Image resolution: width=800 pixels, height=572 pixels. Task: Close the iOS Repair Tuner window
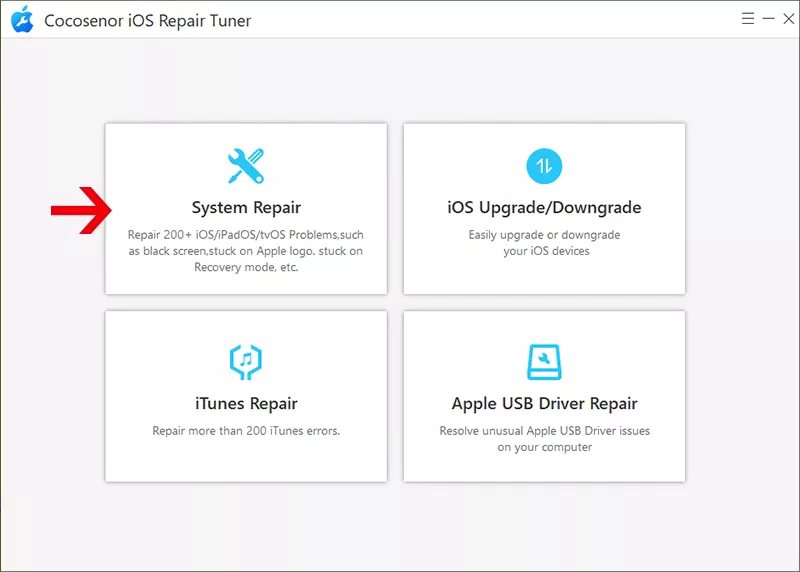pos(789,19)
